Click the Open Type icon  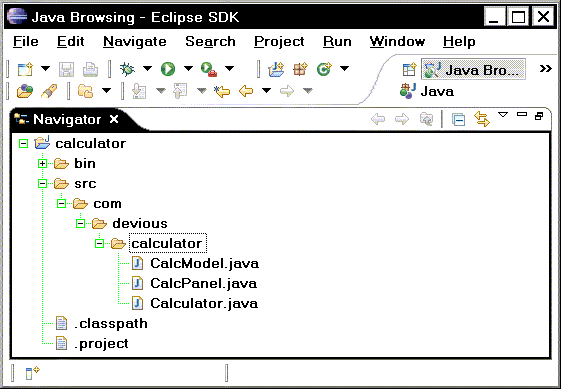pos(25,91)
